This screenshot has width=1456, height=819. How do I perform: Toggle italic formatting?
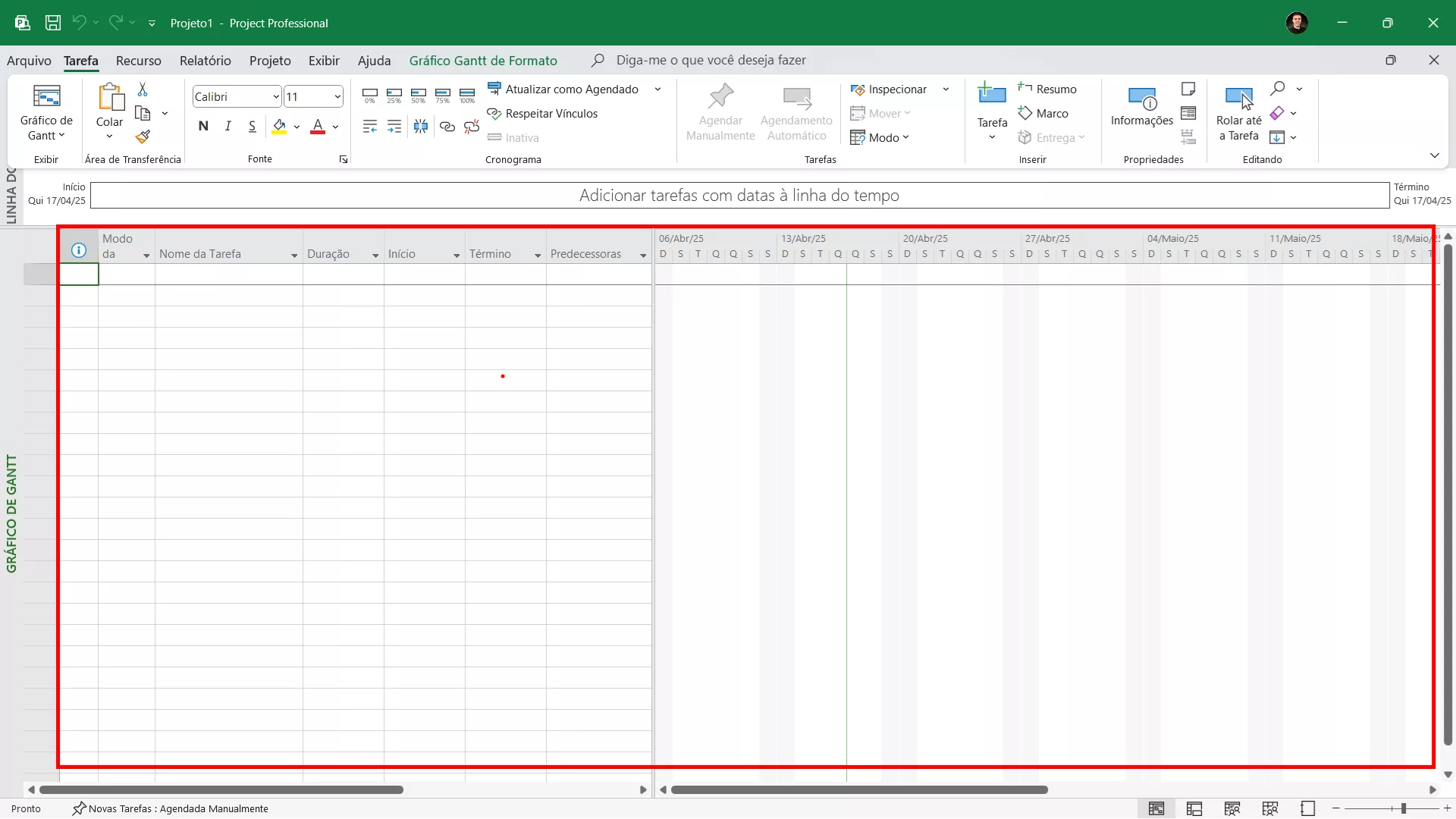227,127
